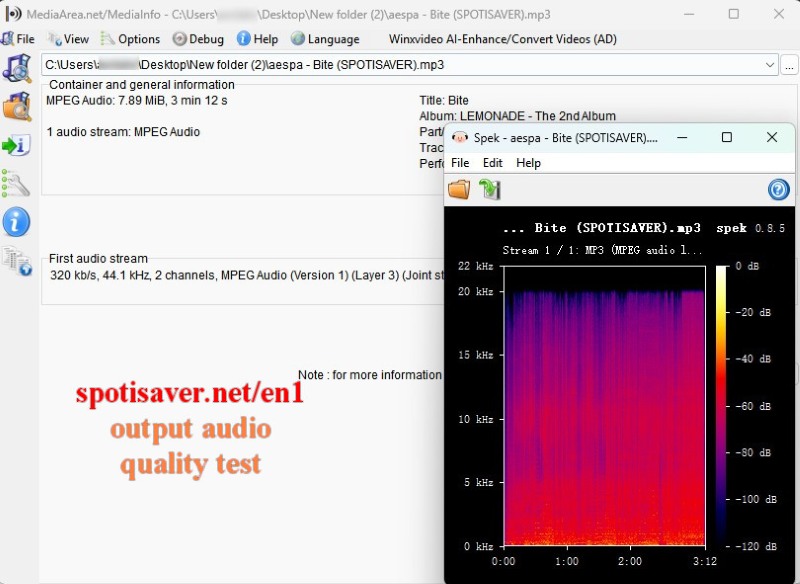This screenshot has width=800, height=584.
Task: Open Spek's Edit menu
Action: click(x=493, y=163)
